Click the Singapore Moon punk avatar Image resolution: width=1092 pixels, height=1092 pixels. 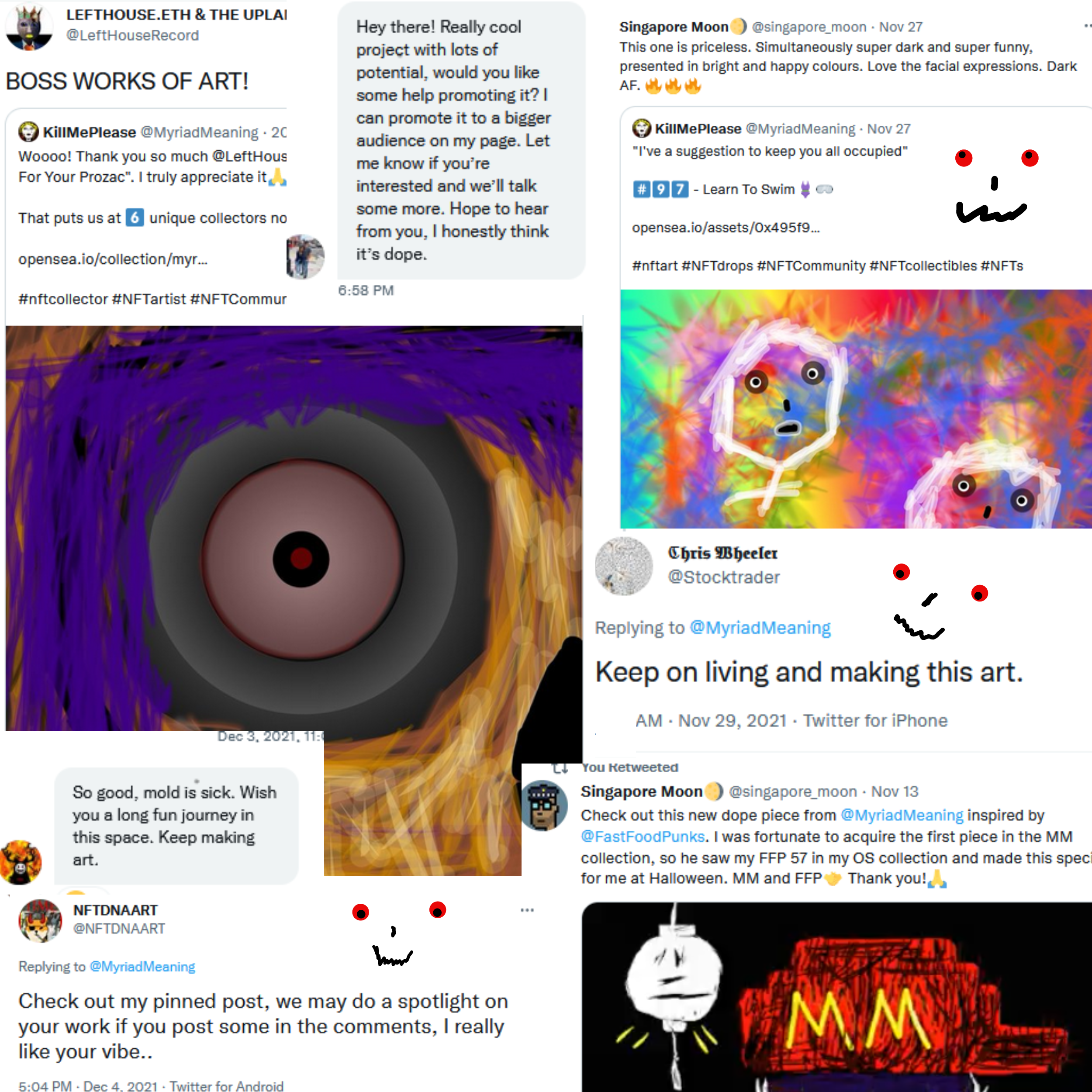tap(544, 805)
